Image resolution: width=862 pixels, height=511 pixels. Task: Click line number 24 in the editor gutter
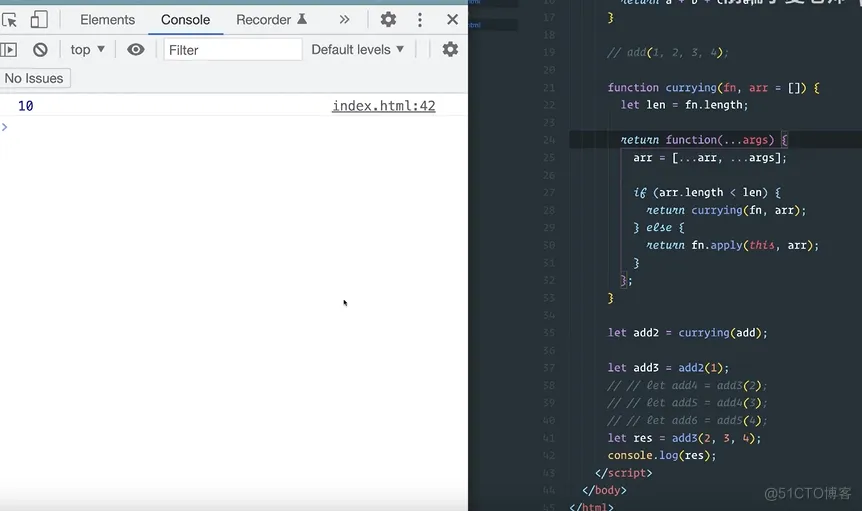tap(549, 140)
